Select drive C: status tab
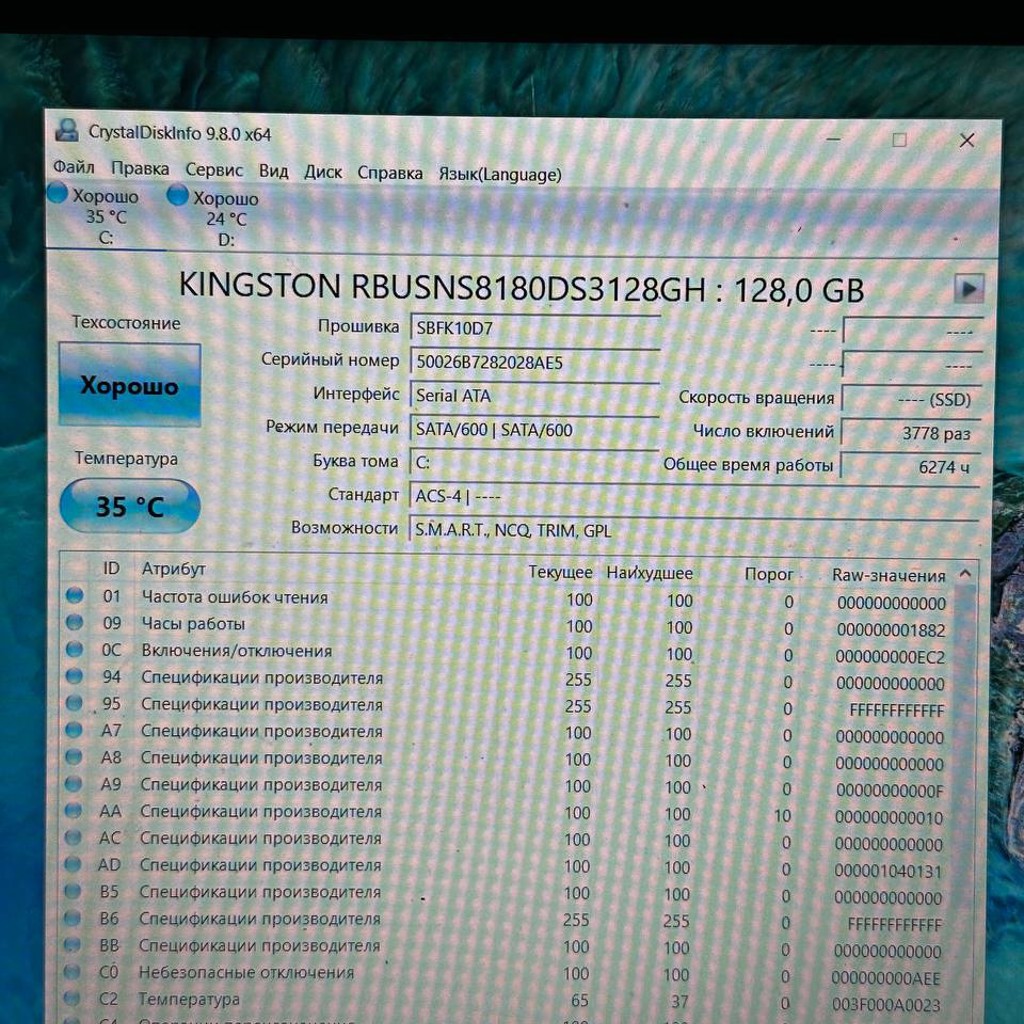1024x1024 pixels. pos(104,216)
